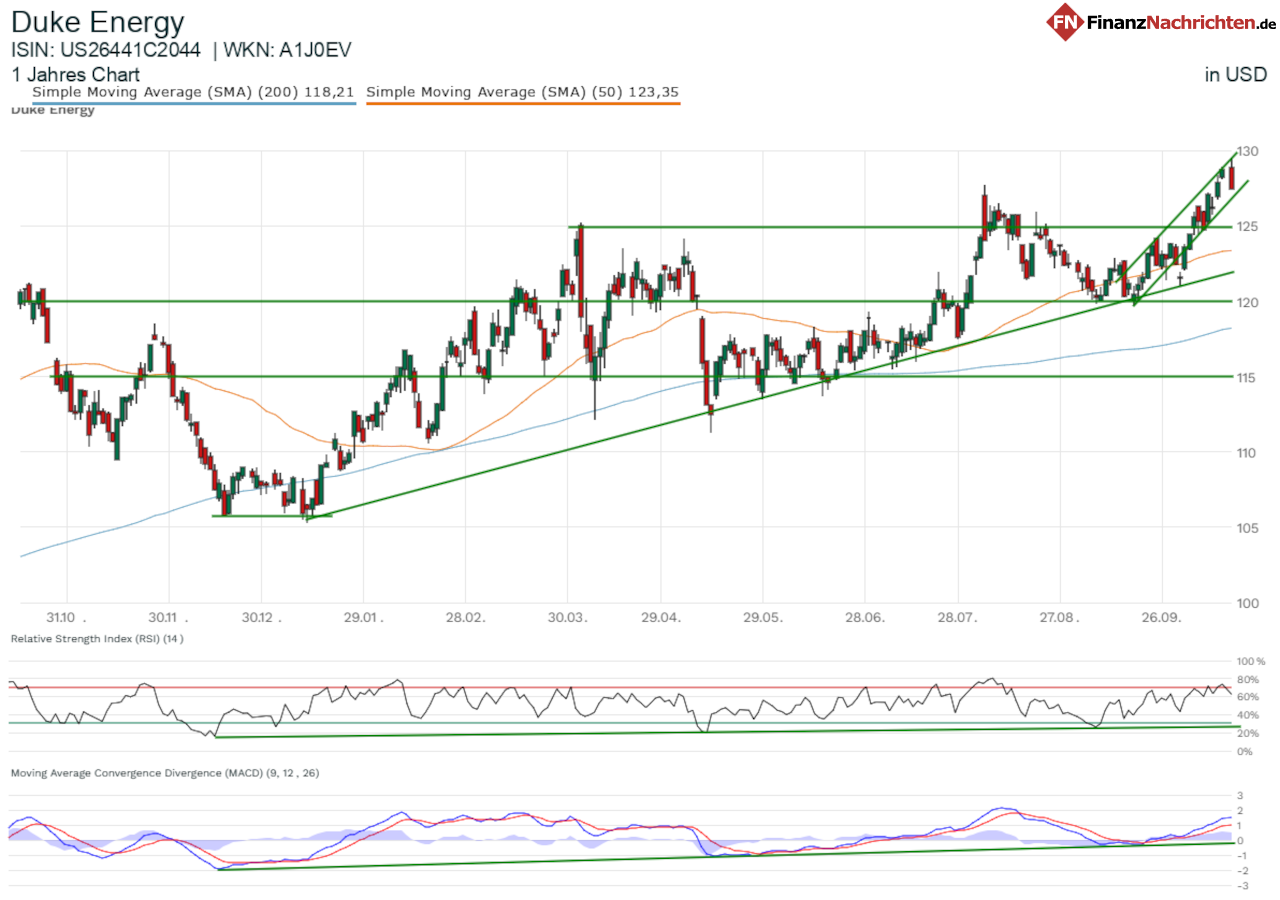Select the Duke Energy chart title

[97, 22]
